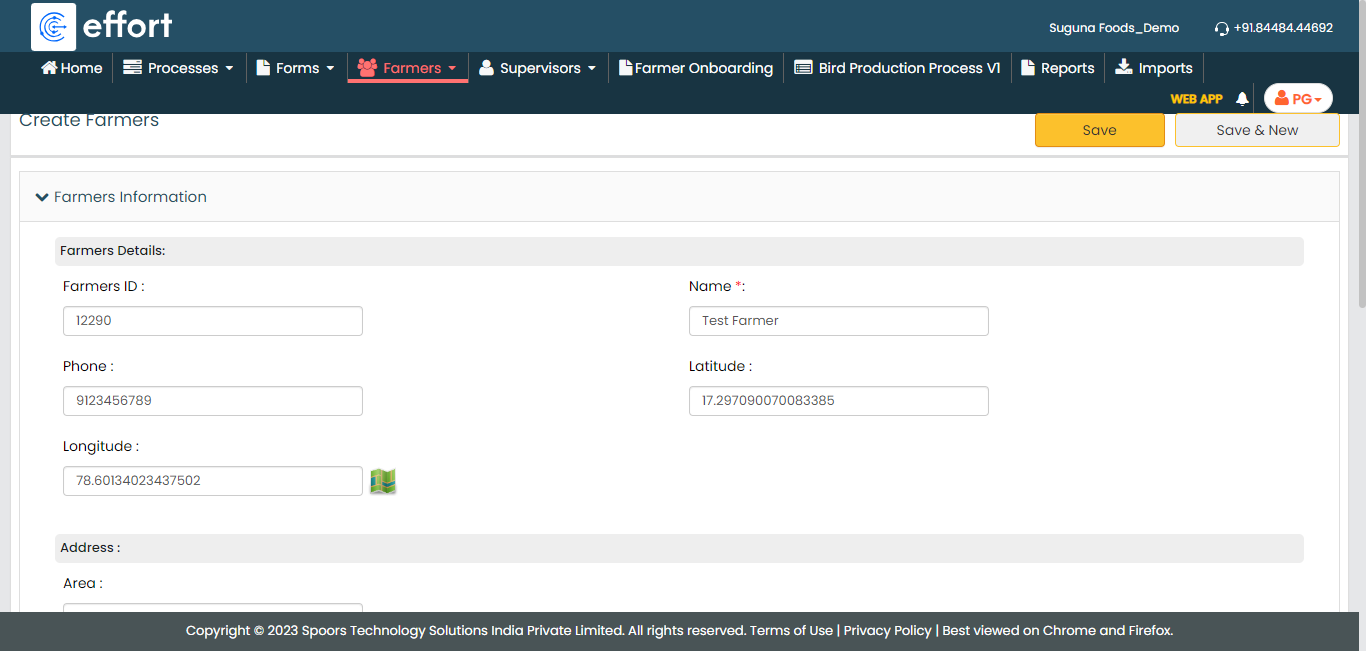Click the headset support phone icon
Image resolution: width=1366 pixels, height=651 pixels.
pyautogui.click(x=1221, y=29)
